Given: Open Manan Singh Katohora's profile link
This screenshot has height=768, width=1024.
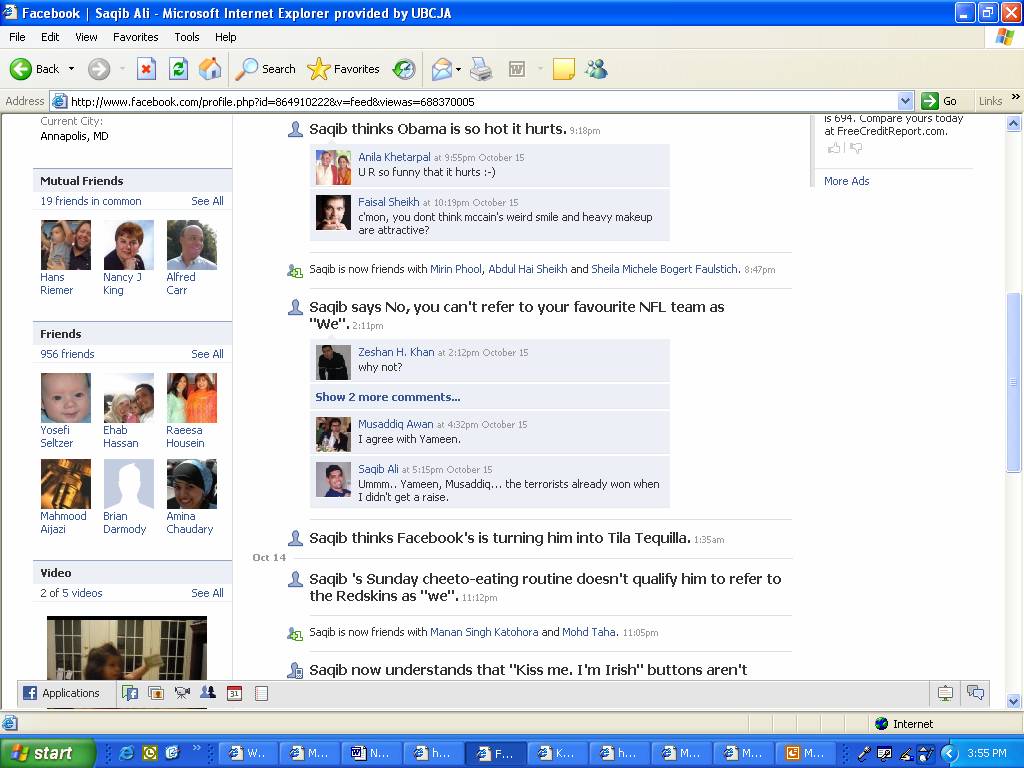Looking at the screenshot, I should (484, 632).
